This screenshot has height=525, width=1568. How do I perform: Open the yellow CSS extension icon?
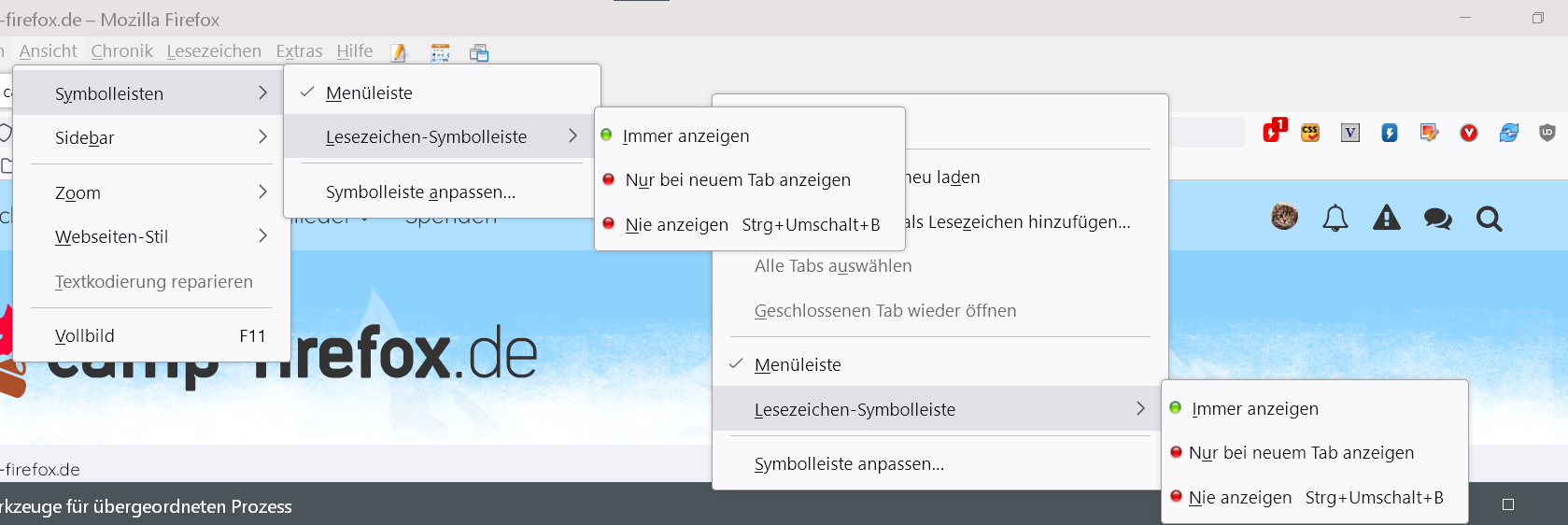click(x=1310, y=133)
